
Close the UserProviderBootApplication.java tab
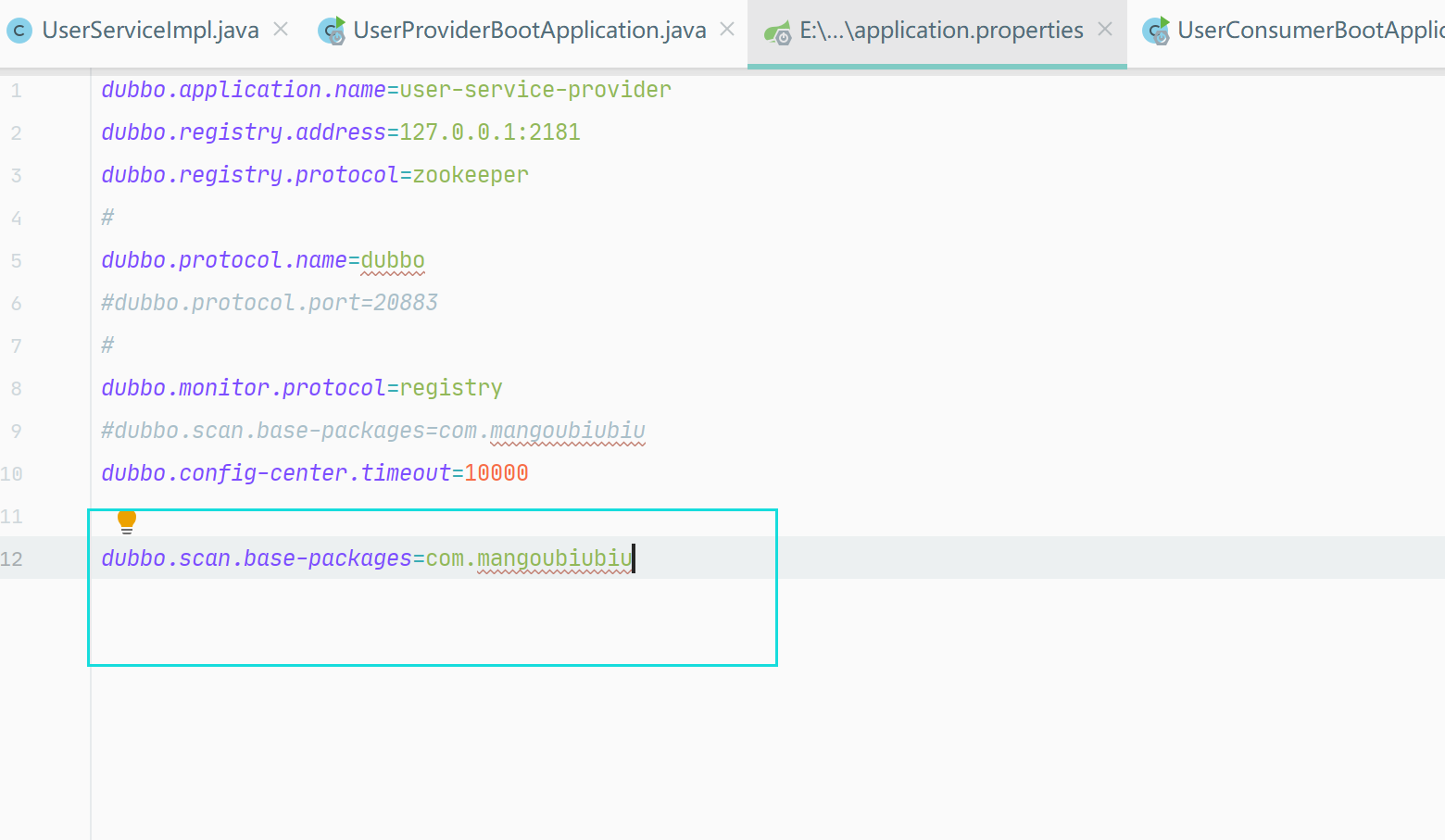click(727, 30)
